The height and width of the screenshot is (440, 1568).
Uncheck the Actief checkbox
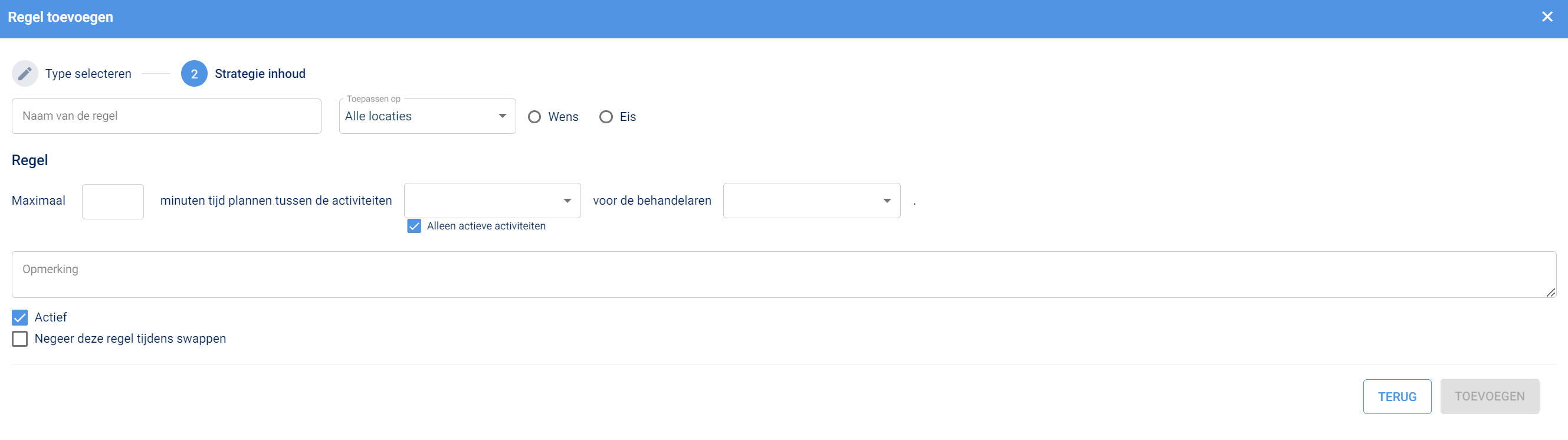click(x=19, y=318)
